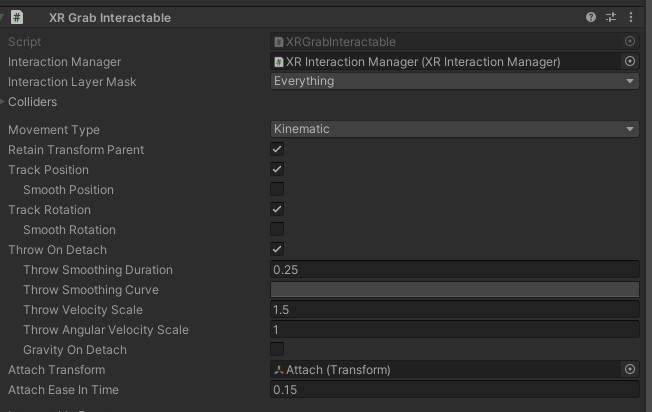
Task: Toggle Retain Transform Parent checkbox
Action: point(277,149)
